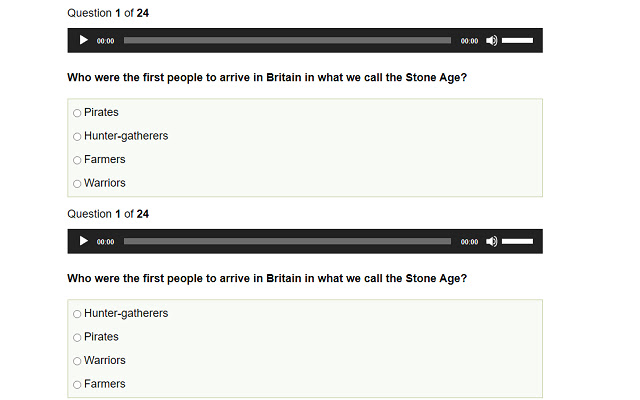Select Hunter-gatherers in the second question

(77, 314)
